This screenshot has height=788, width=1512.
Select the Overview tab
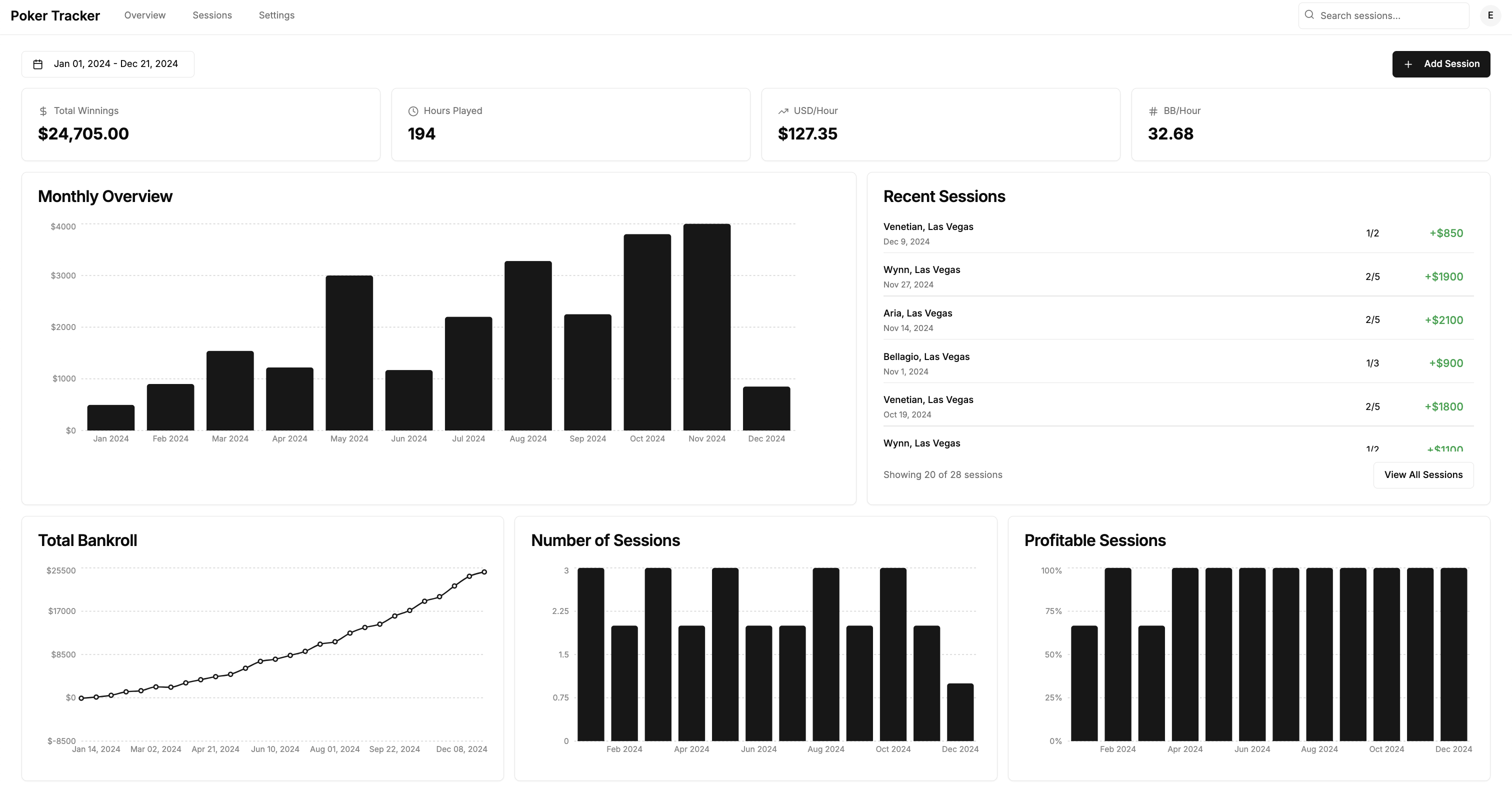(x=145, y=15)
